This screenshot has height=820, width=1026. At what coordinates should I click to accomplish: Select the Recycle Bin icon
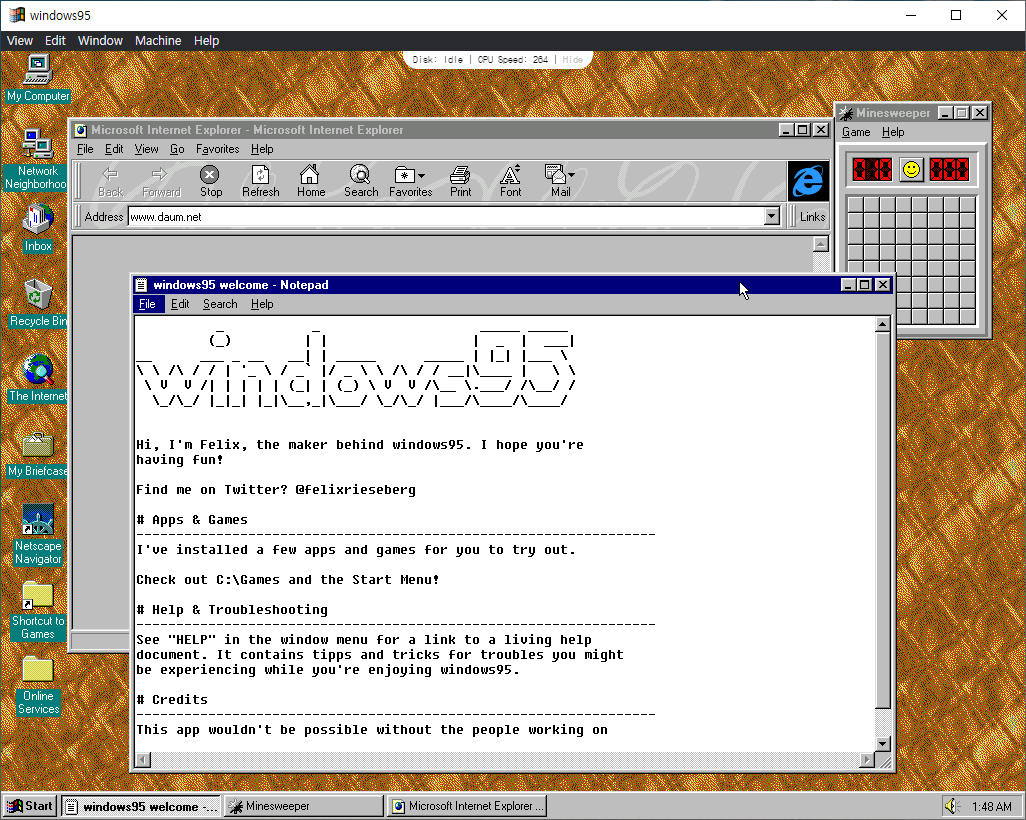(x=38, y=302)
